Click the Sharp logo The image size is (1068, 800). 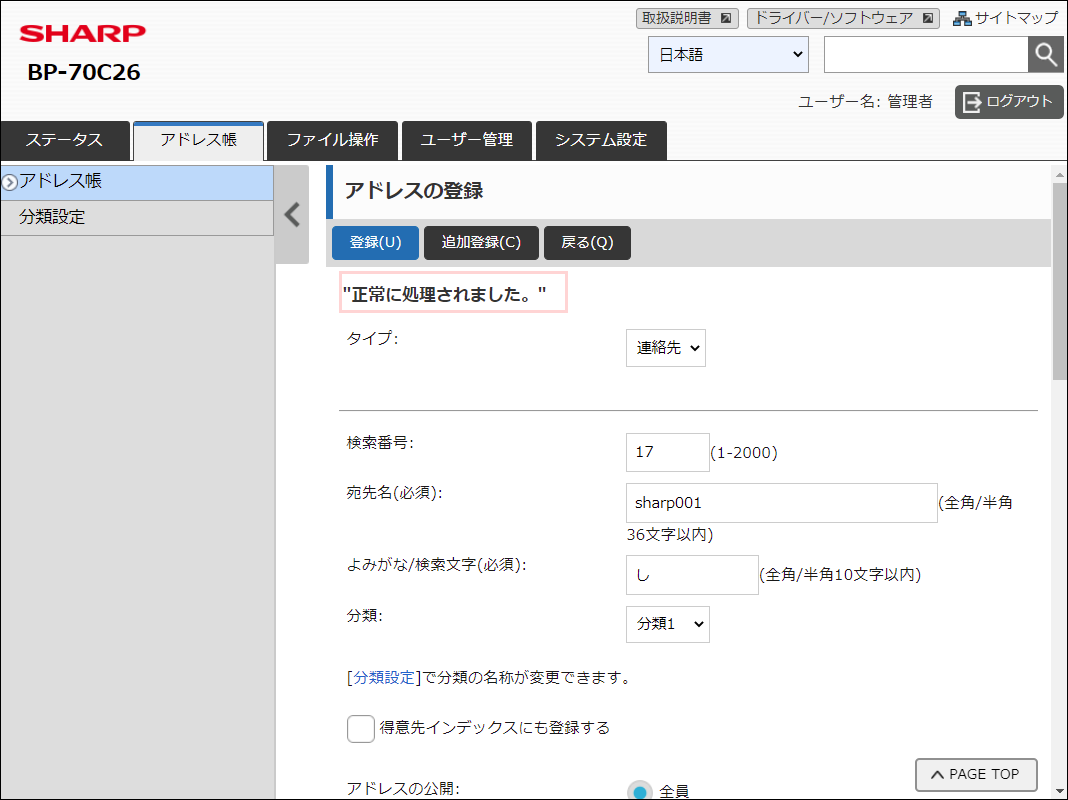(82, 34)
